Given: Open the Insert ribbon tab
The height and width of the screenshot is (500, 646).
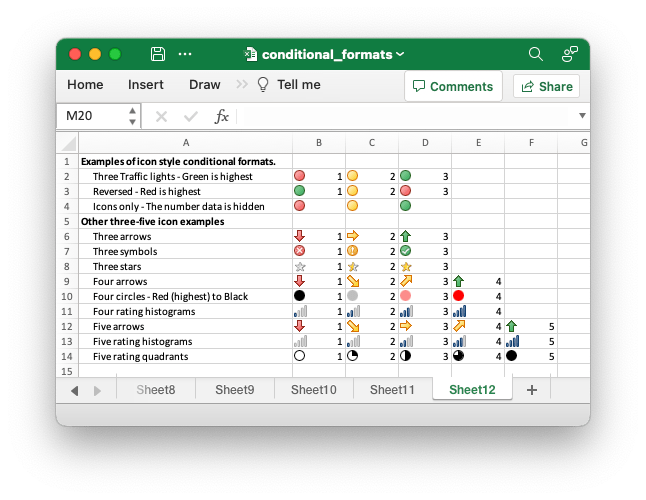Looking at the screenshot, I should pos(145,84).
